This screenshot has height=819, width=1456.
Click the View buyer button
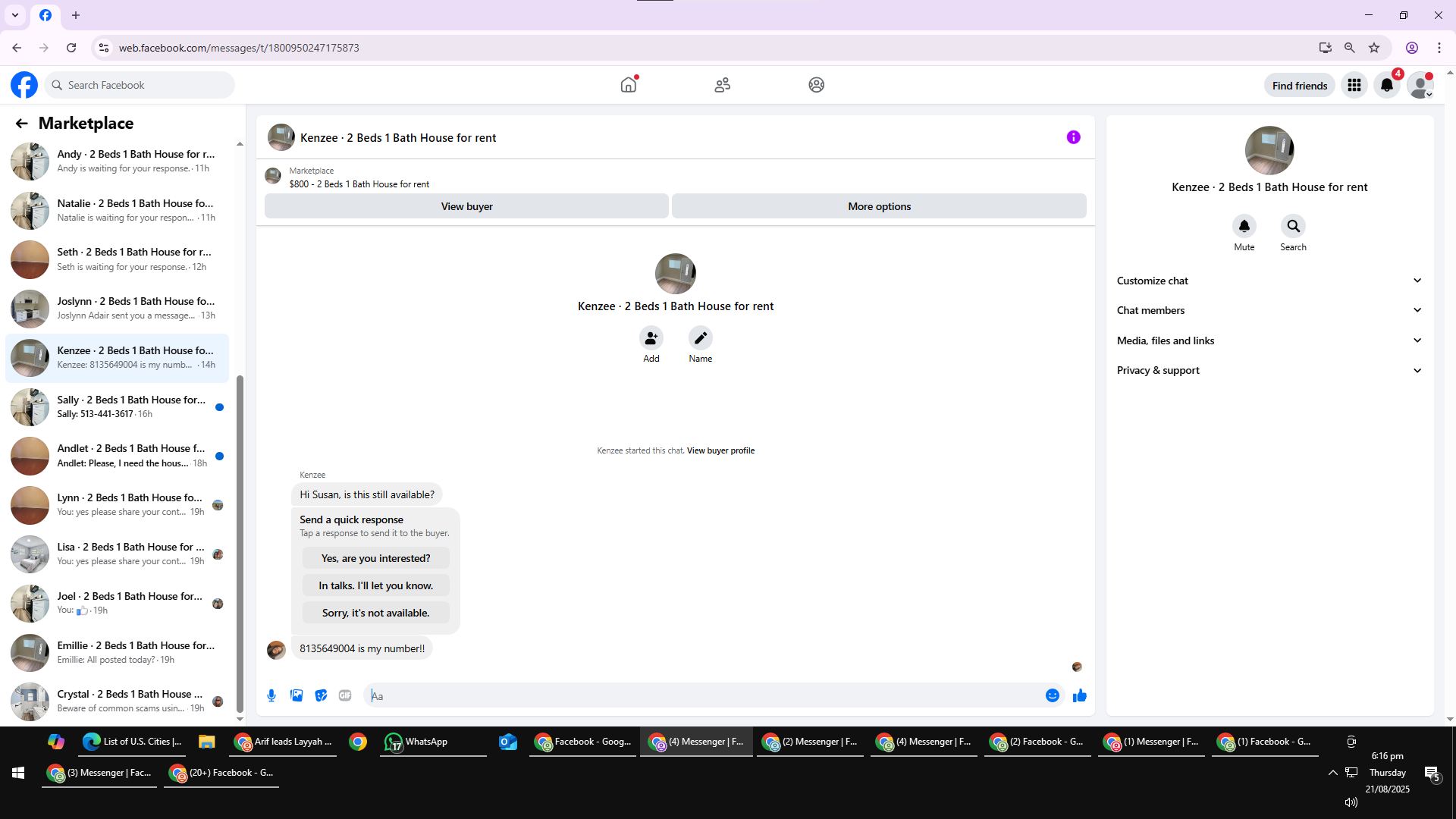click(x=466, y=206)
